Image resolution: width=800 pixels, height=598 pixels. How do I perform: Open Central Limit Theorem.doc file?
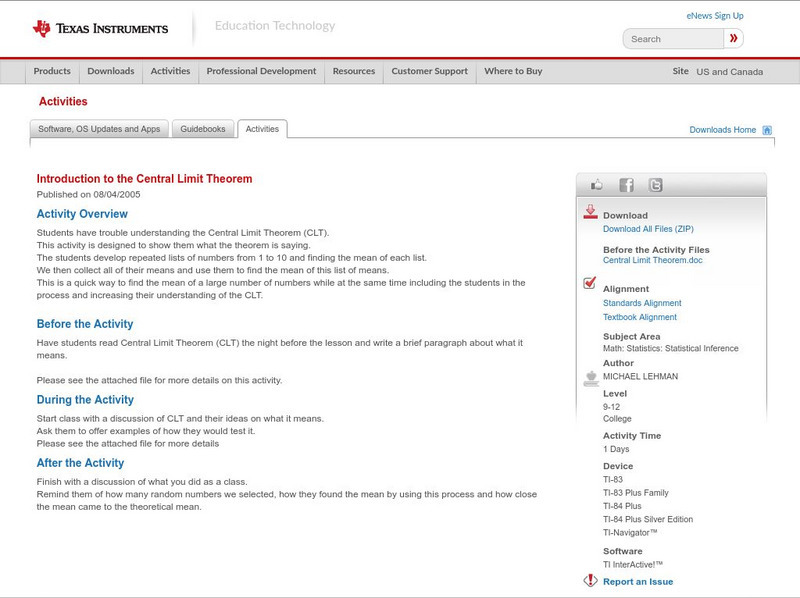click(x=653, y=260)
